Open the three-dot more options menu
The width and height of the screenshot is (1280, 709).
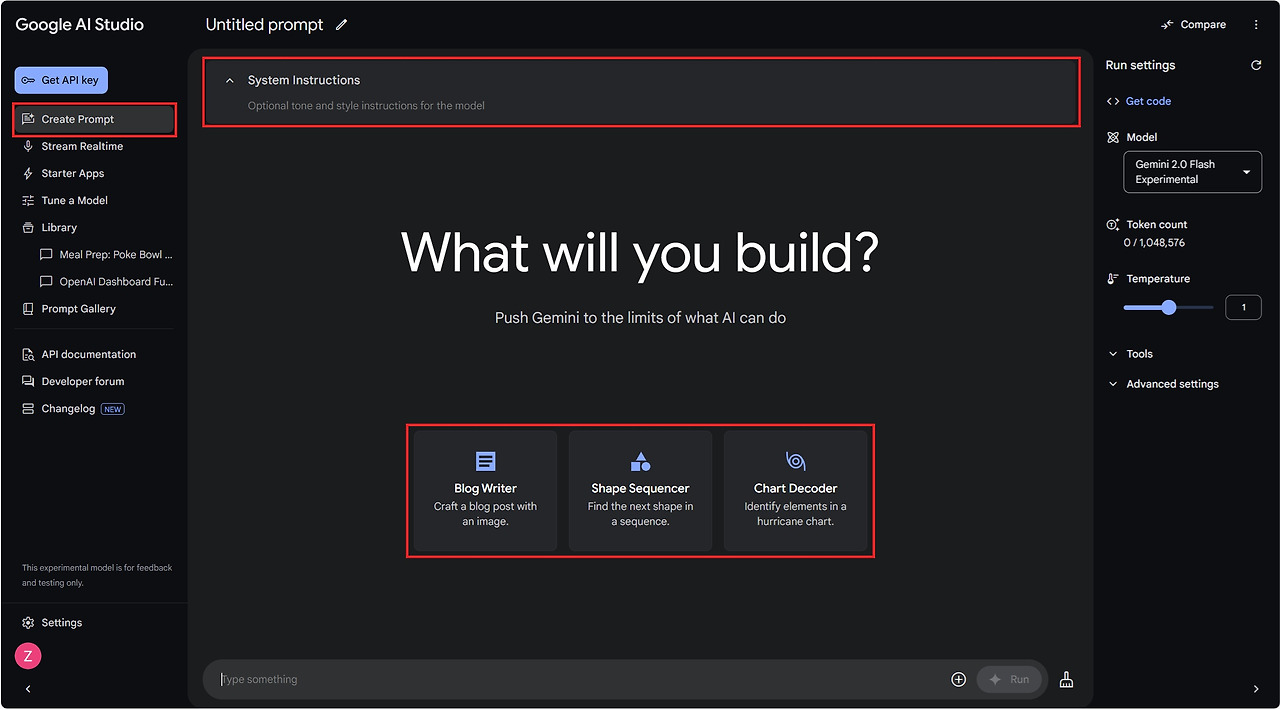click(x=1256, y=25)
